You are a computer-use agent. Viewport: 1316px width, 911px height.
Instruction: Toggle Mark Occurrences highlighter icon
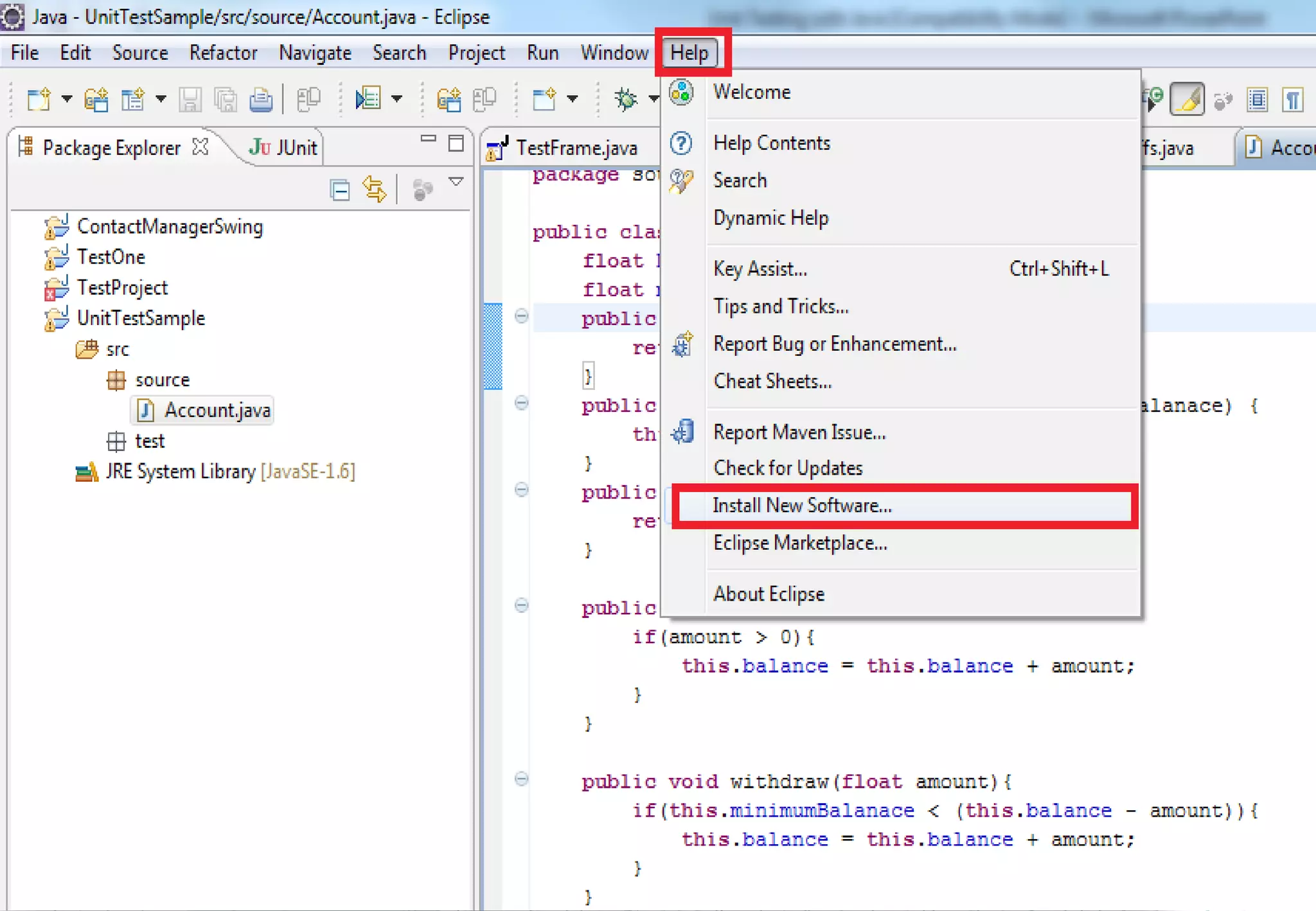click(1187, 100)
